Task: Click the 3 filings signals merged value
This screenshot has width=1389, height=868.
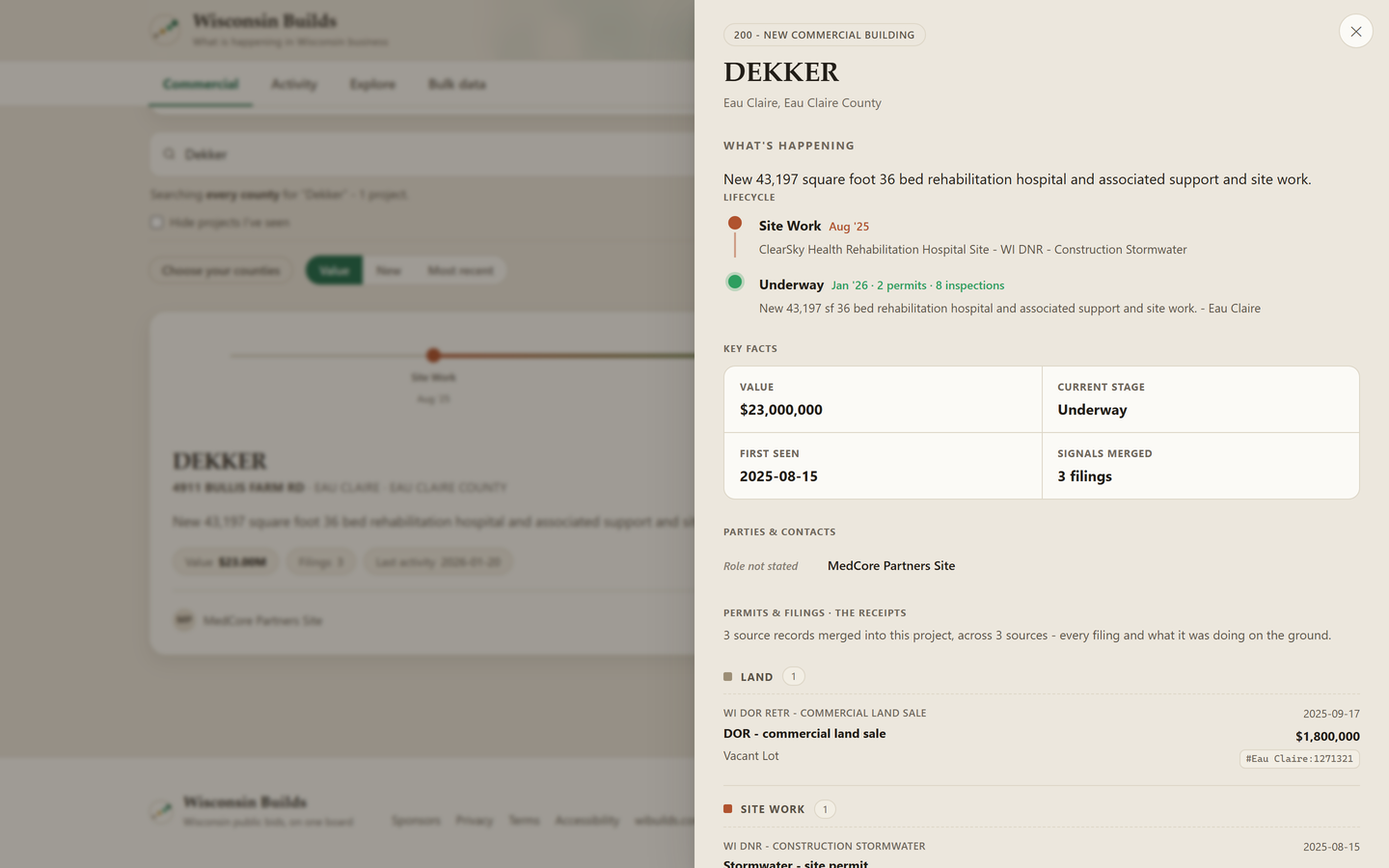Action: pyautogui.click(x=1084, y=476)
